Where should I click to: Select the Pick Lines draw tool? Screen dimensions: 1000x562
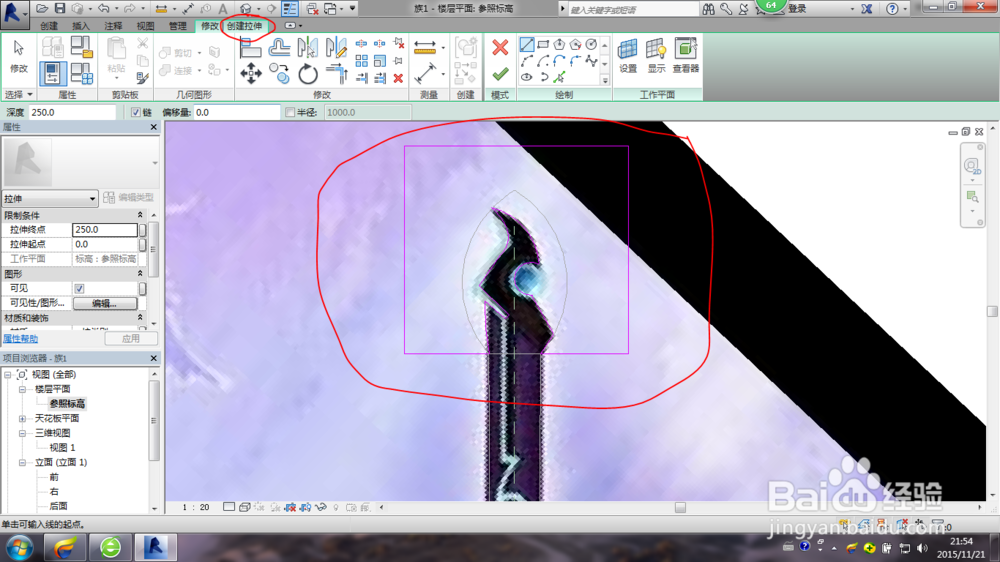pyautogui.click(x=559, y=77)
